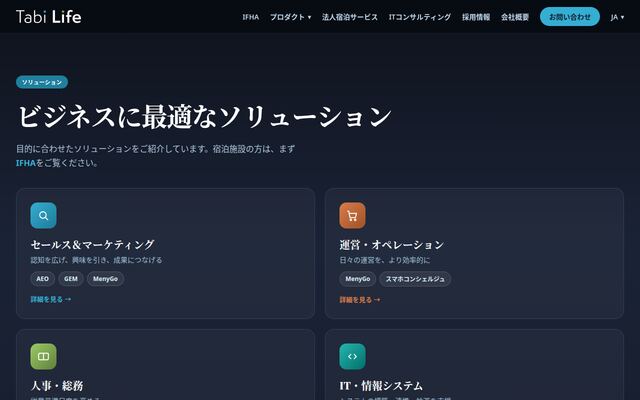Click the green layout icon for 人事・総務

43,356
